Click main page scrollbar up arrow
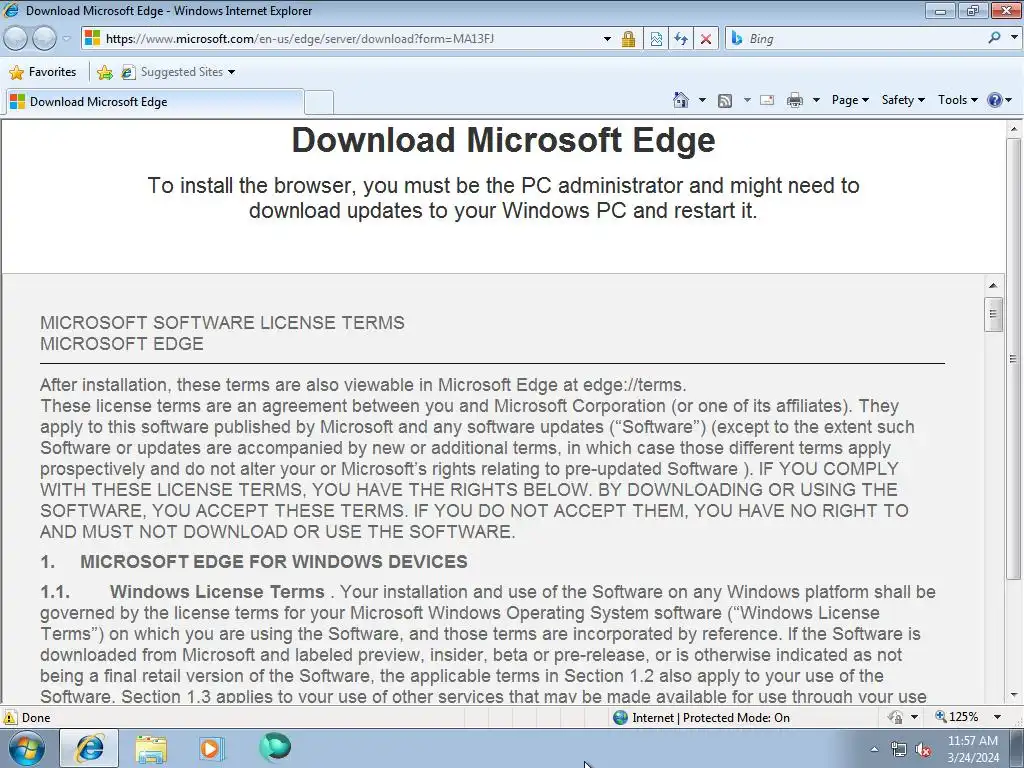Image resolution: width=1024 pixels, height=768 pixels. (x=1014, y=129)
